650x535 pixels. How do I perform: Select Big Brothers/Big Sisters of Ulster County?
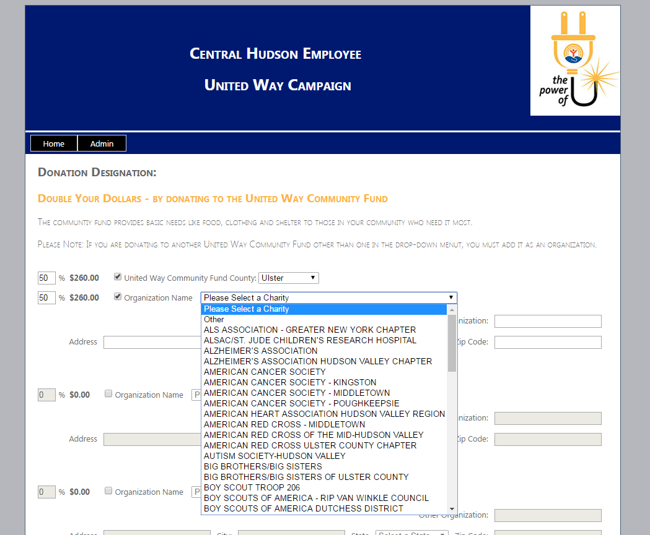click(x=324, y=477)
